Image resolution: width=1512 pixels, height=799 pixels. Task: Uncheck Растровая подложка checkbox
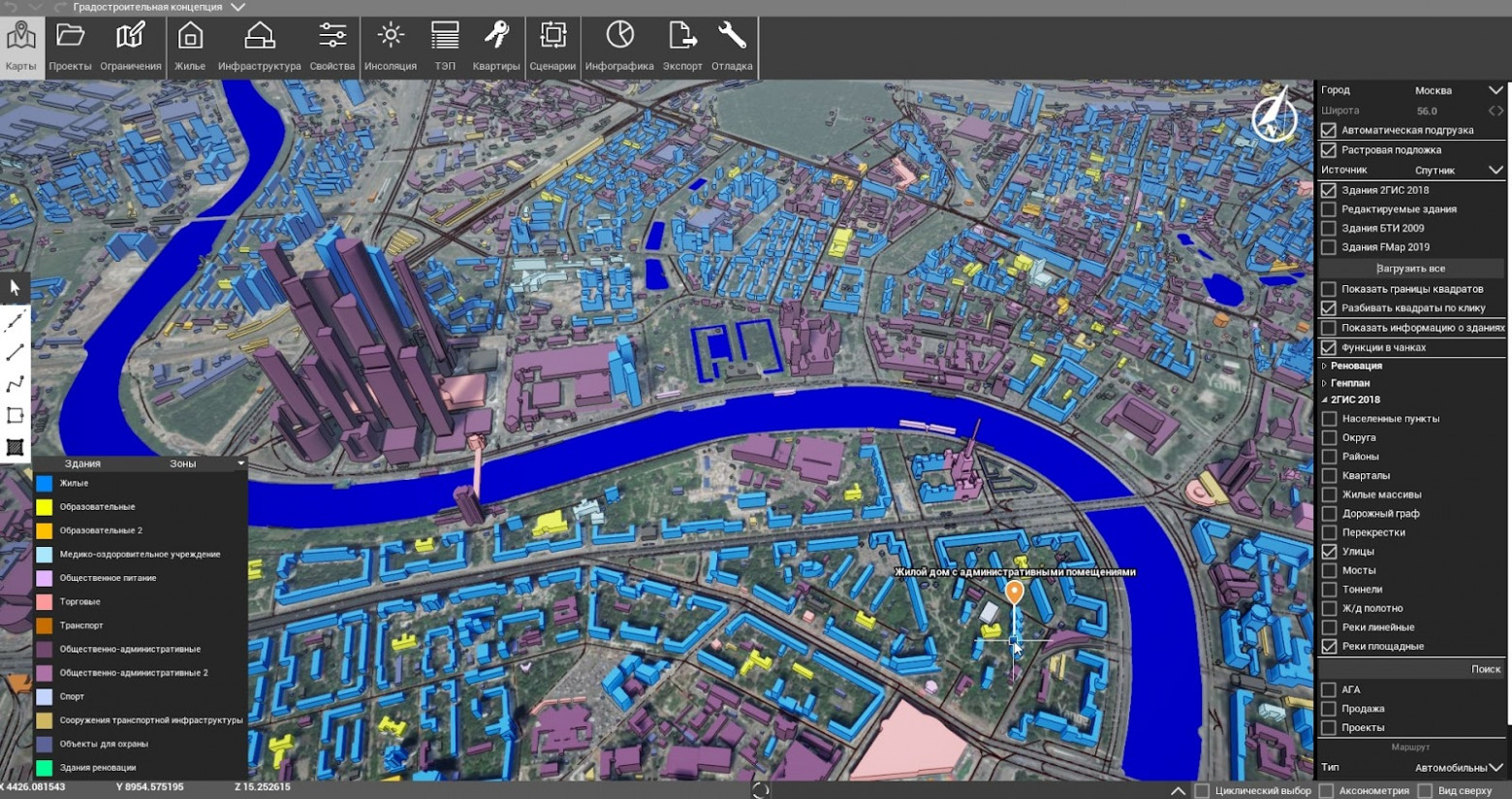click(x=1329, y=150)
